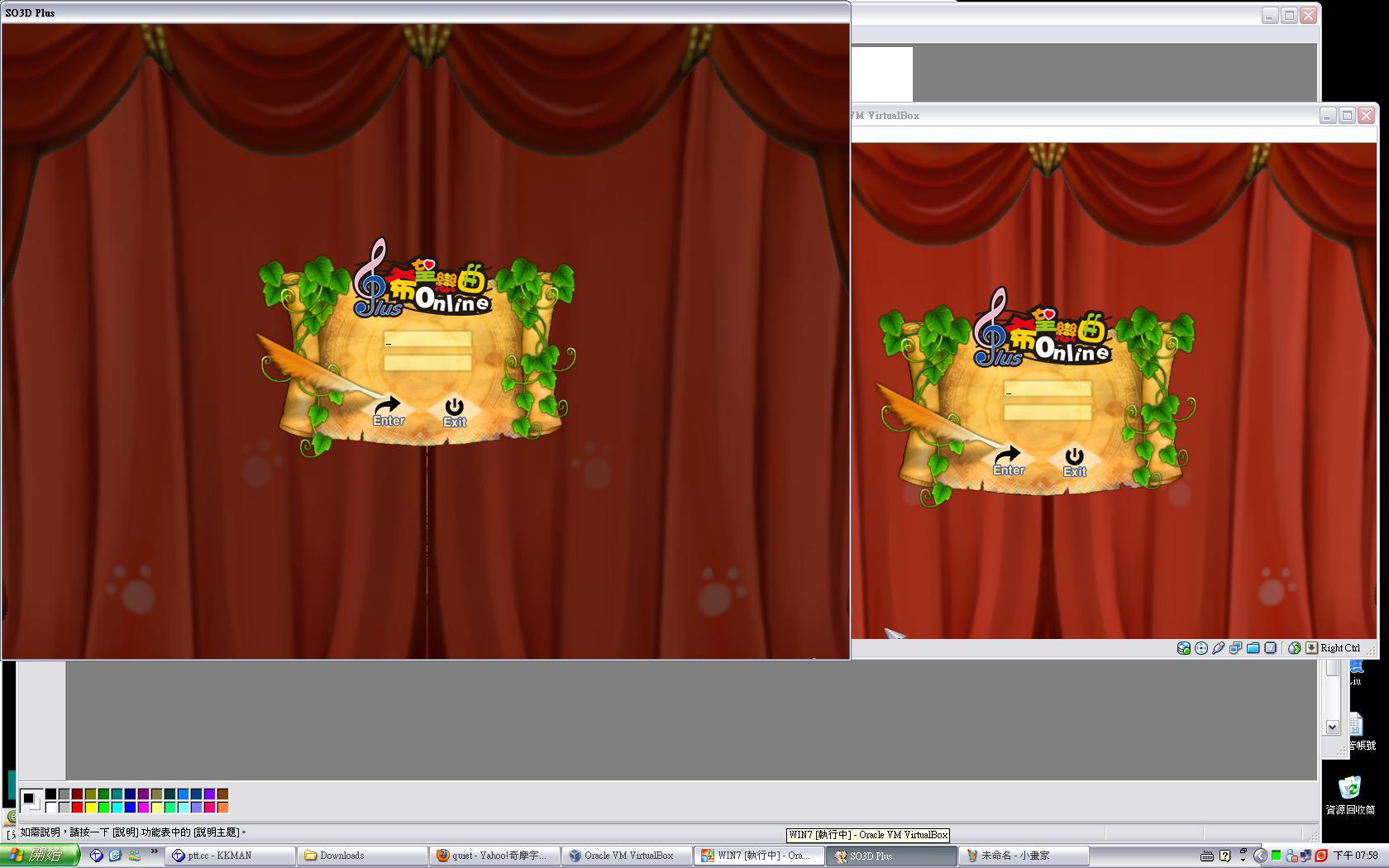Expand the quick launch overflow chevron on taskbar

tap(154, 851)
